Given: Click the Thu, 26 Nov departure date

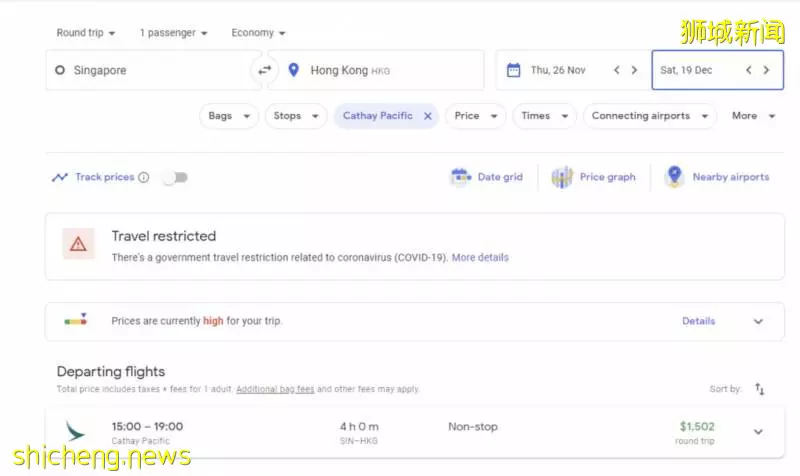Looking at the screenshot, I should [x=558, y=70].
